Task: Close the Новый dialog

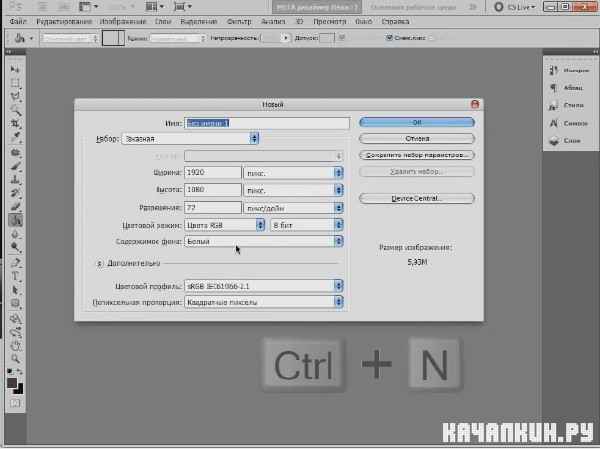Action: (x=475, y=104)
